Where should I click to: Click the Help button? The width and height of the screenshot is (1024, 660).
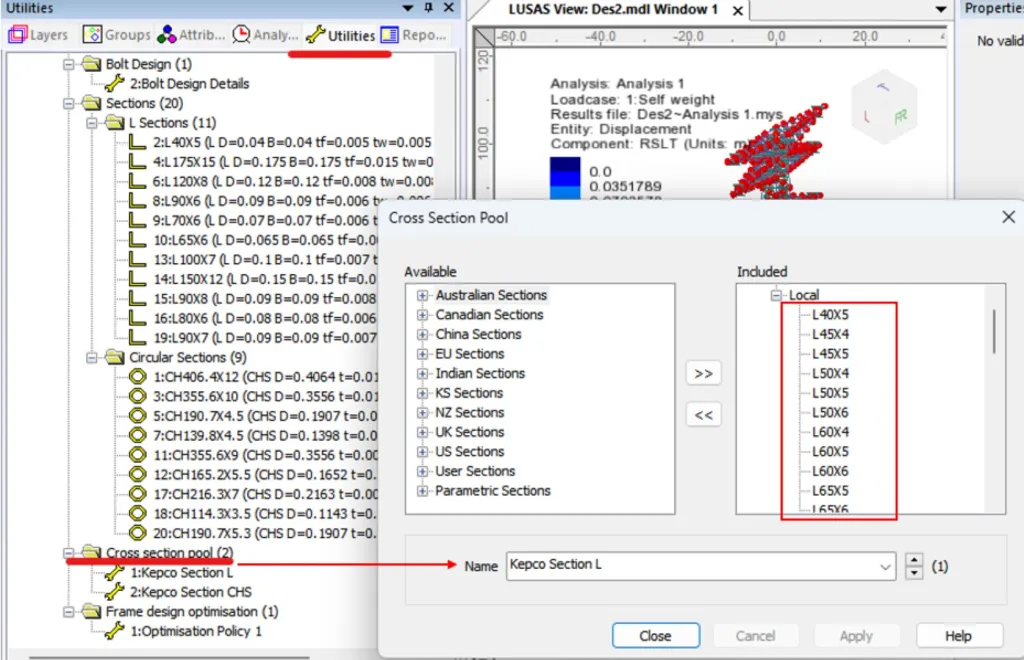click(958, 636)
